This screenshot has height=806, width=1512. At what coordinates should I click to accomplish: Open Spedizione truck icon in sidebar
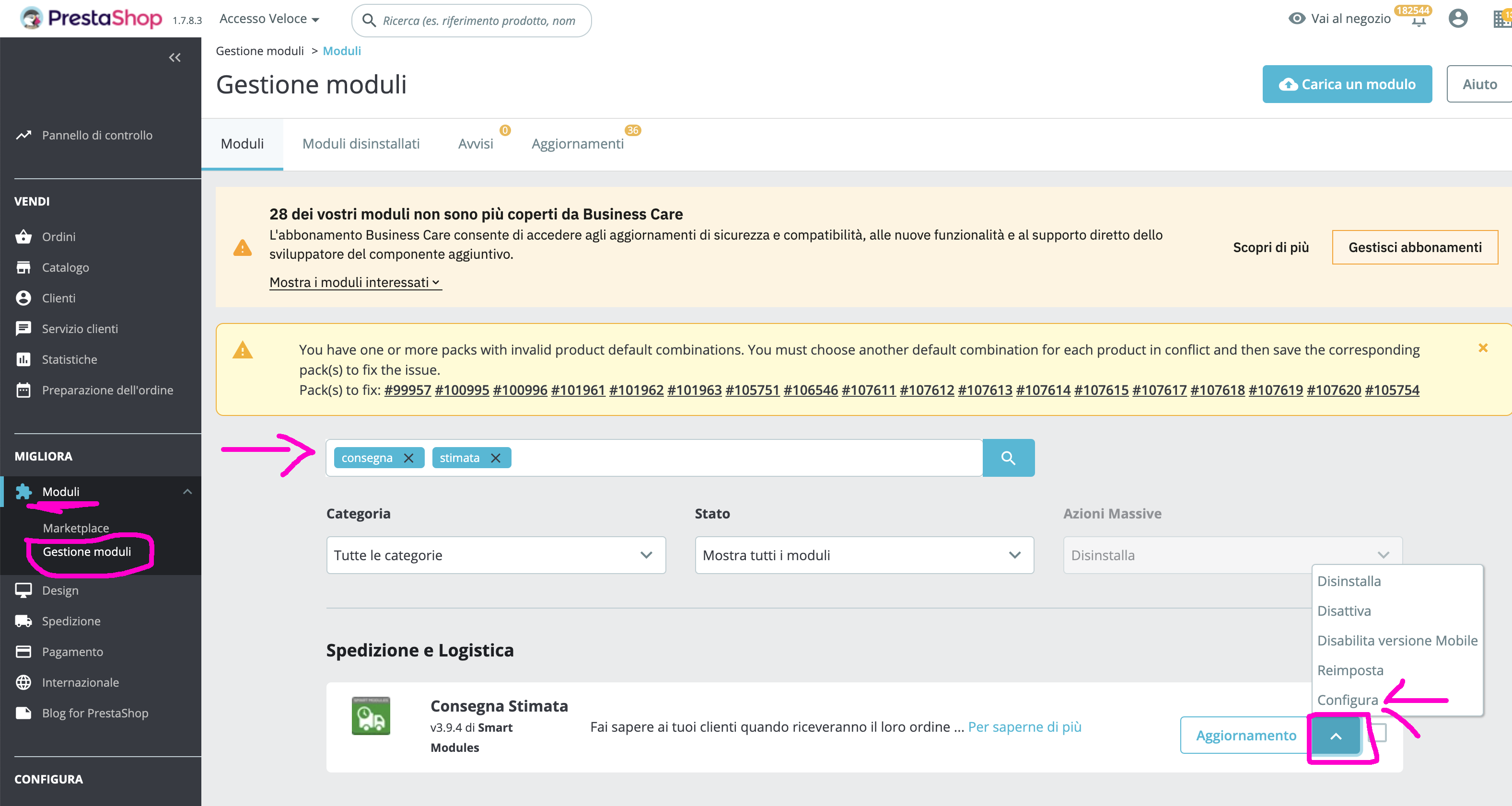[x=23, y=621]
